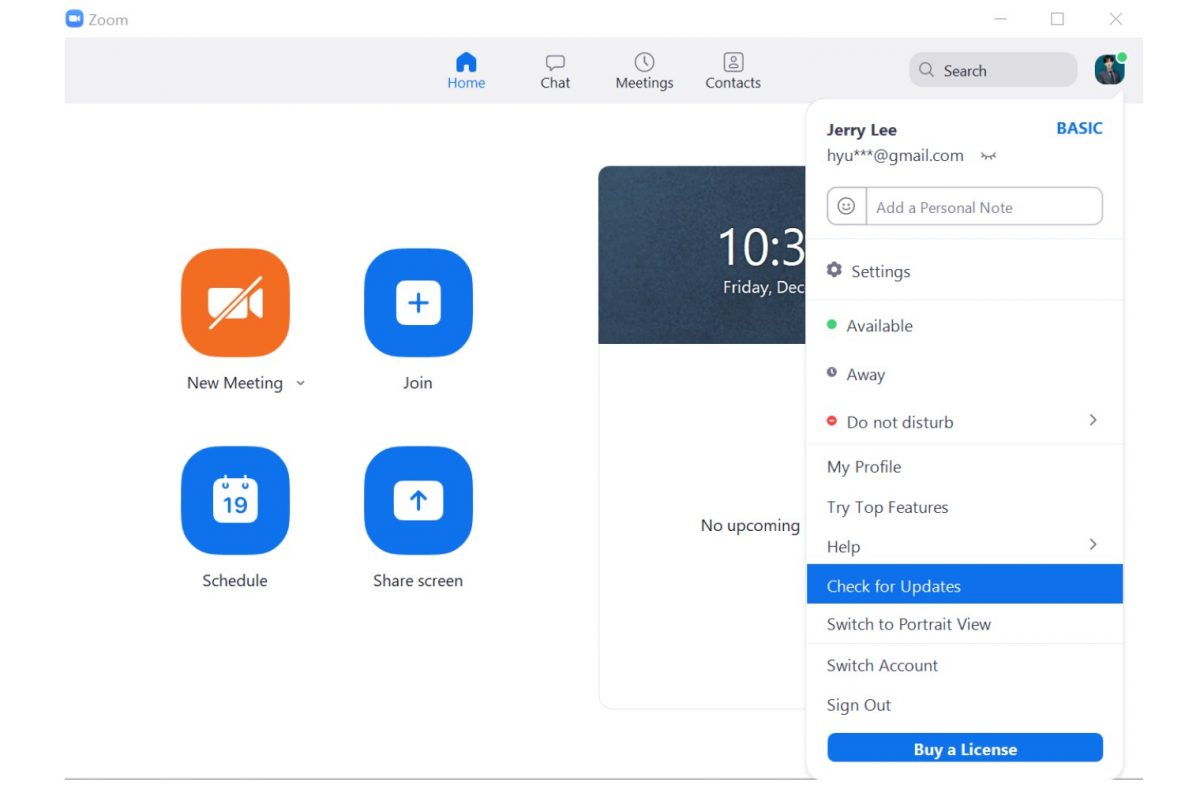This screenshot has width=1200, height=789.
Task: Click the orange New Meeting icon
Action: (x=235, y=303)
